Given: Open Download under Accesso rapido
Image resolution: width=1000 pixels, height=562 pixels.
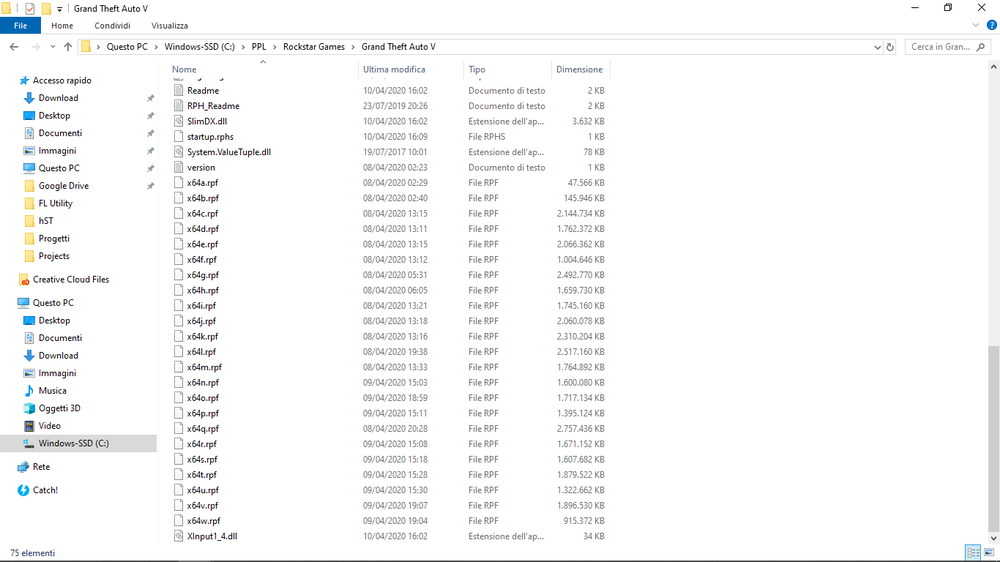Looking at the screenshot, I should (x=58, y=98).
